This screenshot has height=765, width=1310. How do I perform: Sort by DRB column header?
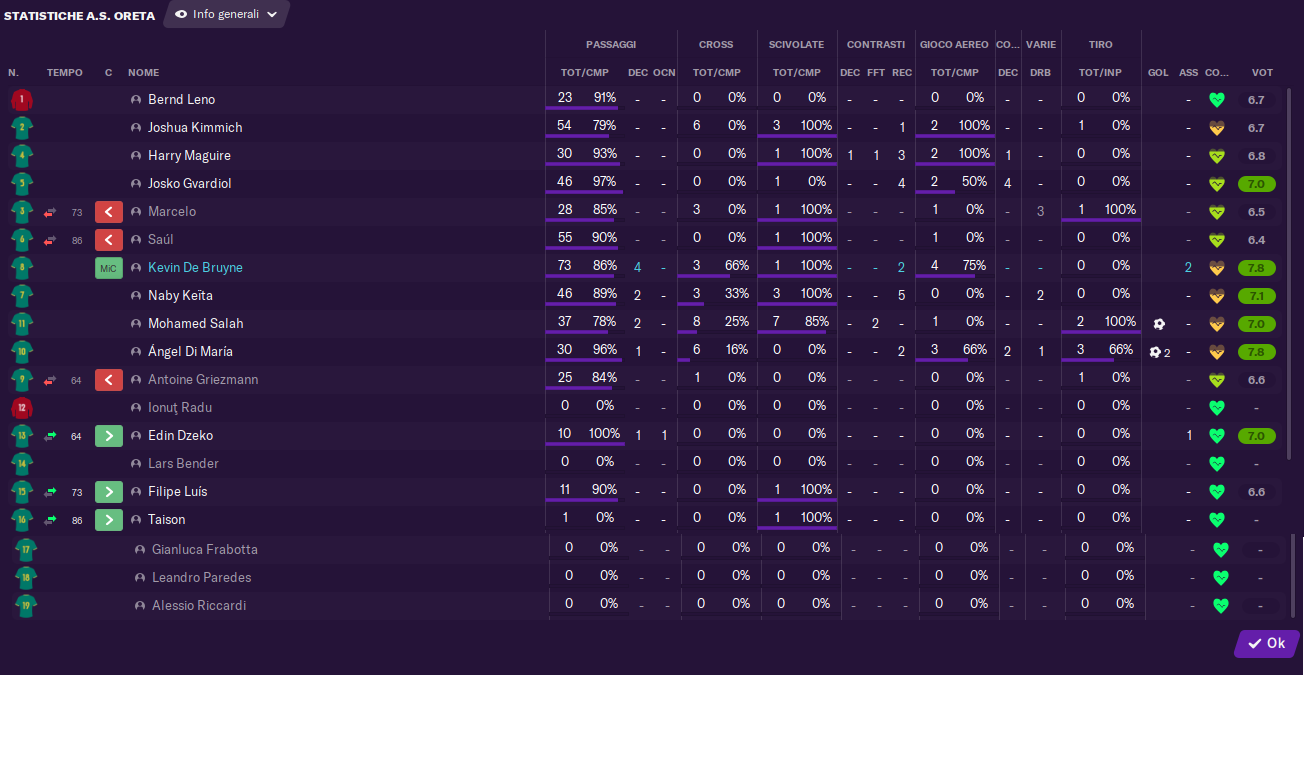(x=1040, y=73)
